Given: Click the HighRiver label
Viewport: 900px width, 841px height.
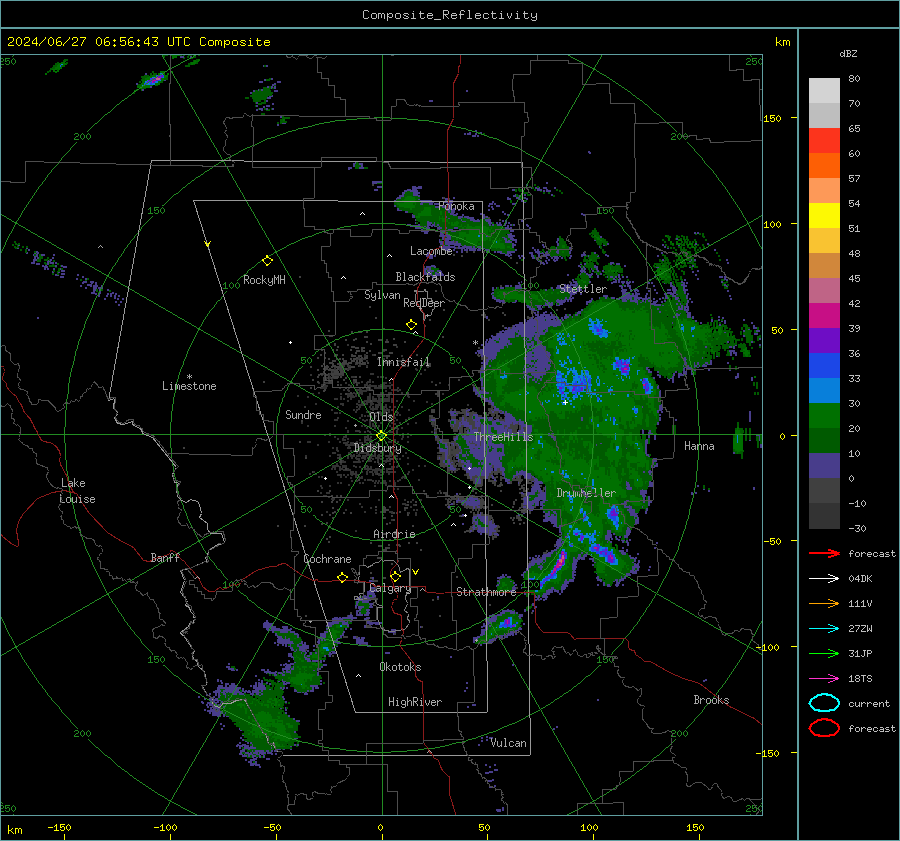Looking at the screenshot, I should 415,702.
